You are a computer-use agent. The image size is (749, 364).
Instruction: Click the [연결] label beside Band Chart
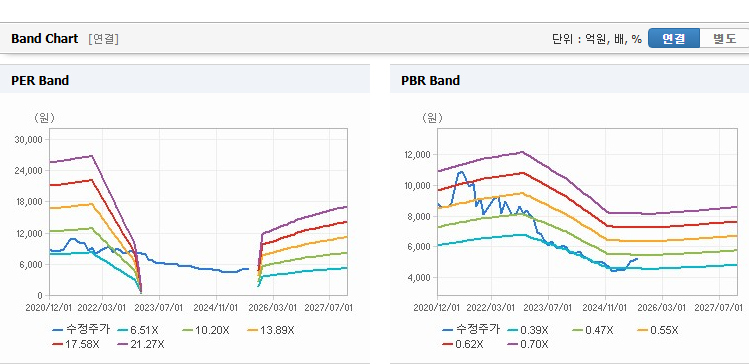coord(103,39)
